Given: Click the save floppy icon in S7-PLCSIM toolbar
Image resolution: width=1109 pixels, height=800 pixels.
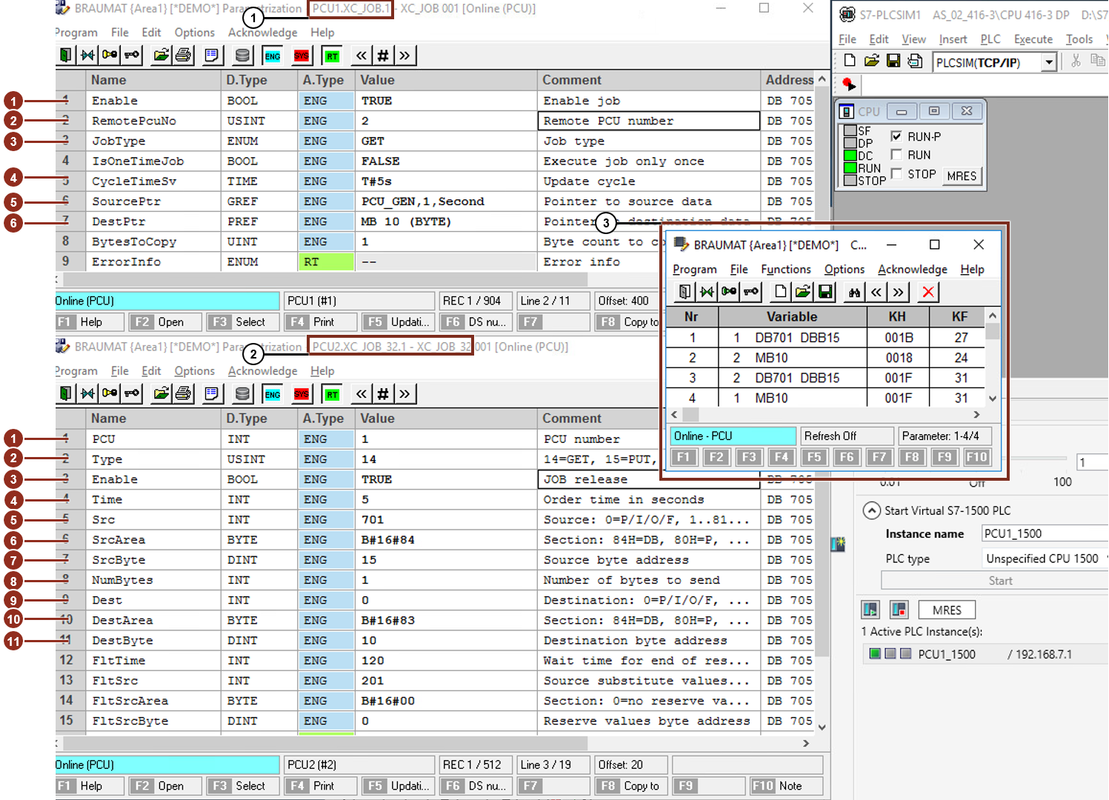Looking at the screenshot, I should 893,62.
